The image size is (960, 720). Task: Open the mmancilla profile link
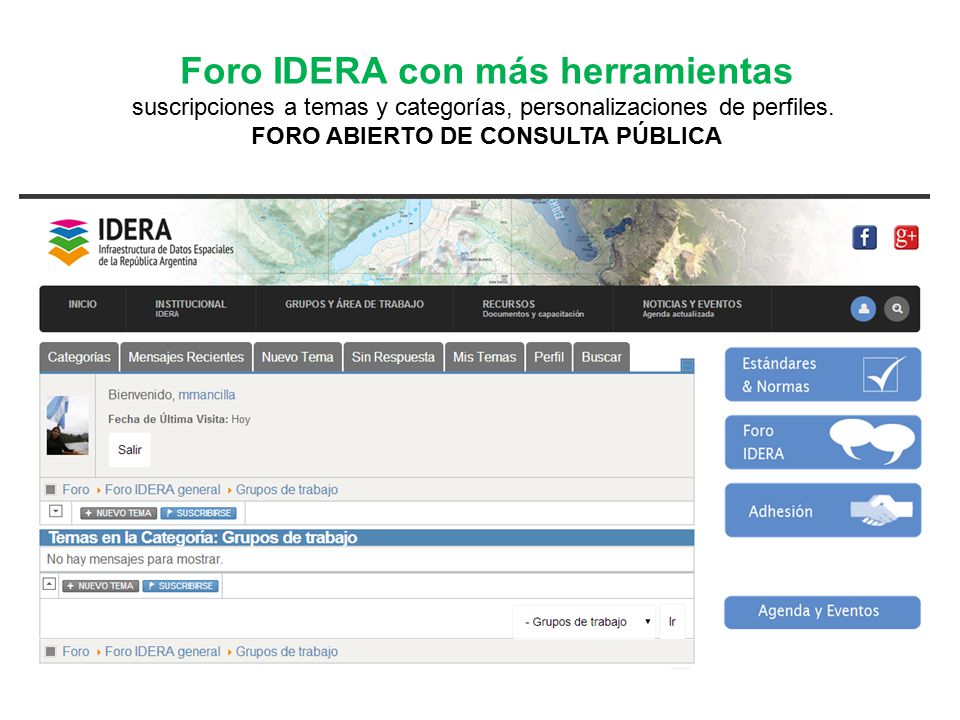pos(207,395)
